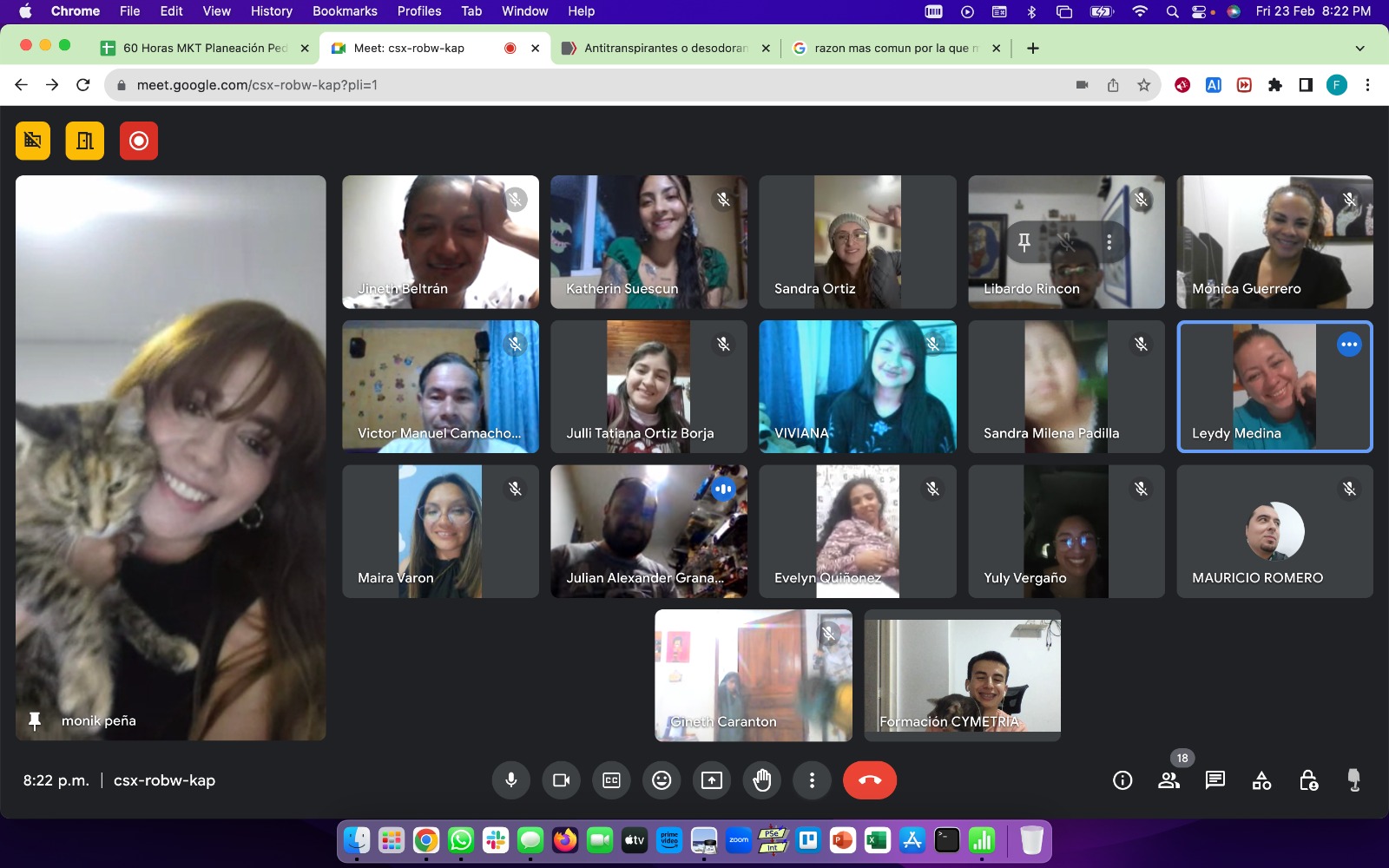Open the chat with everyone panel
This screenshot has width=1389, height=868.
click(1215, 780)
